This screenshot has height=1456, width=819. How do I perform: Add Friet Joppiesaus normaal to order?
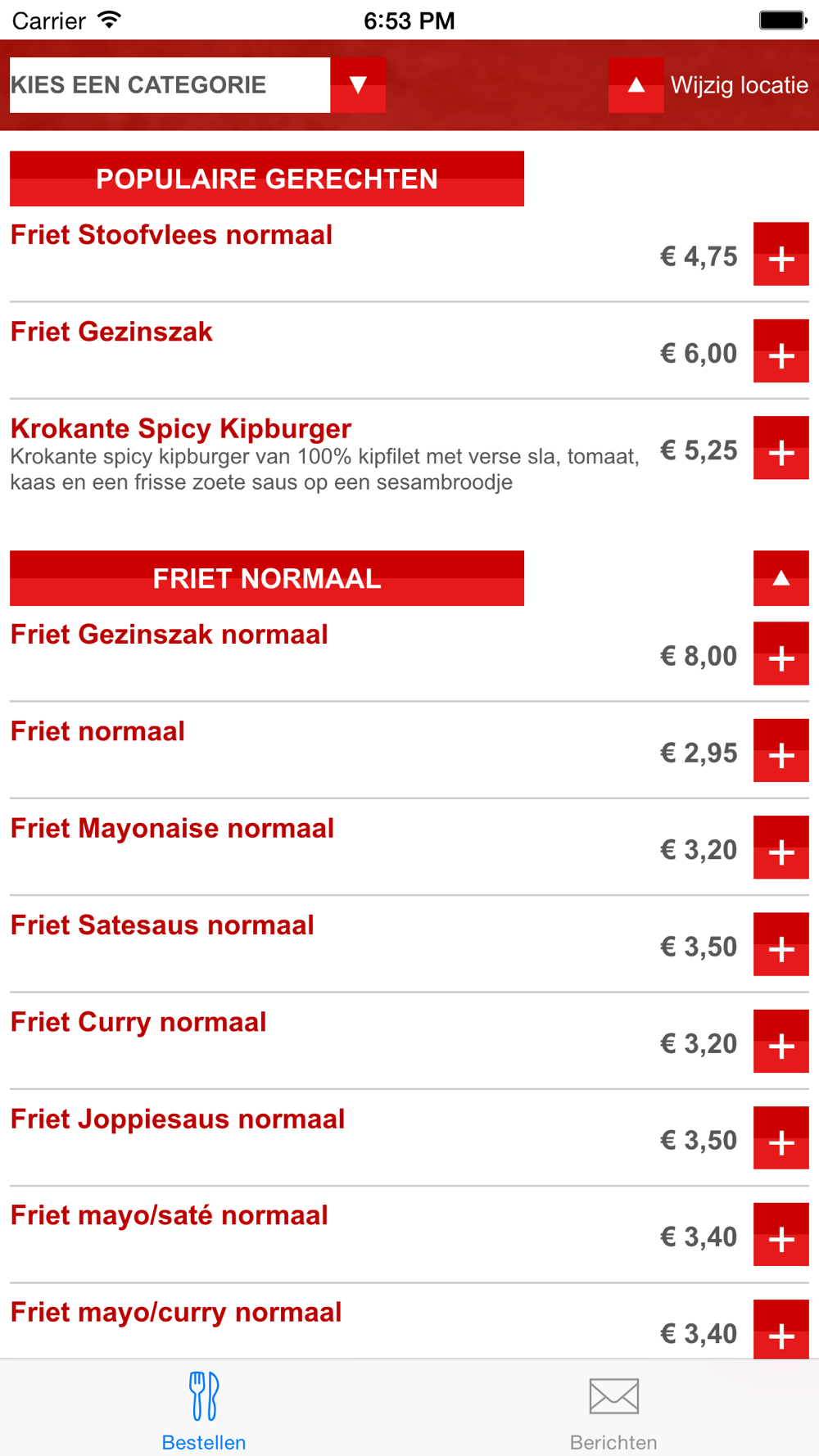[x=781, y=1138]
